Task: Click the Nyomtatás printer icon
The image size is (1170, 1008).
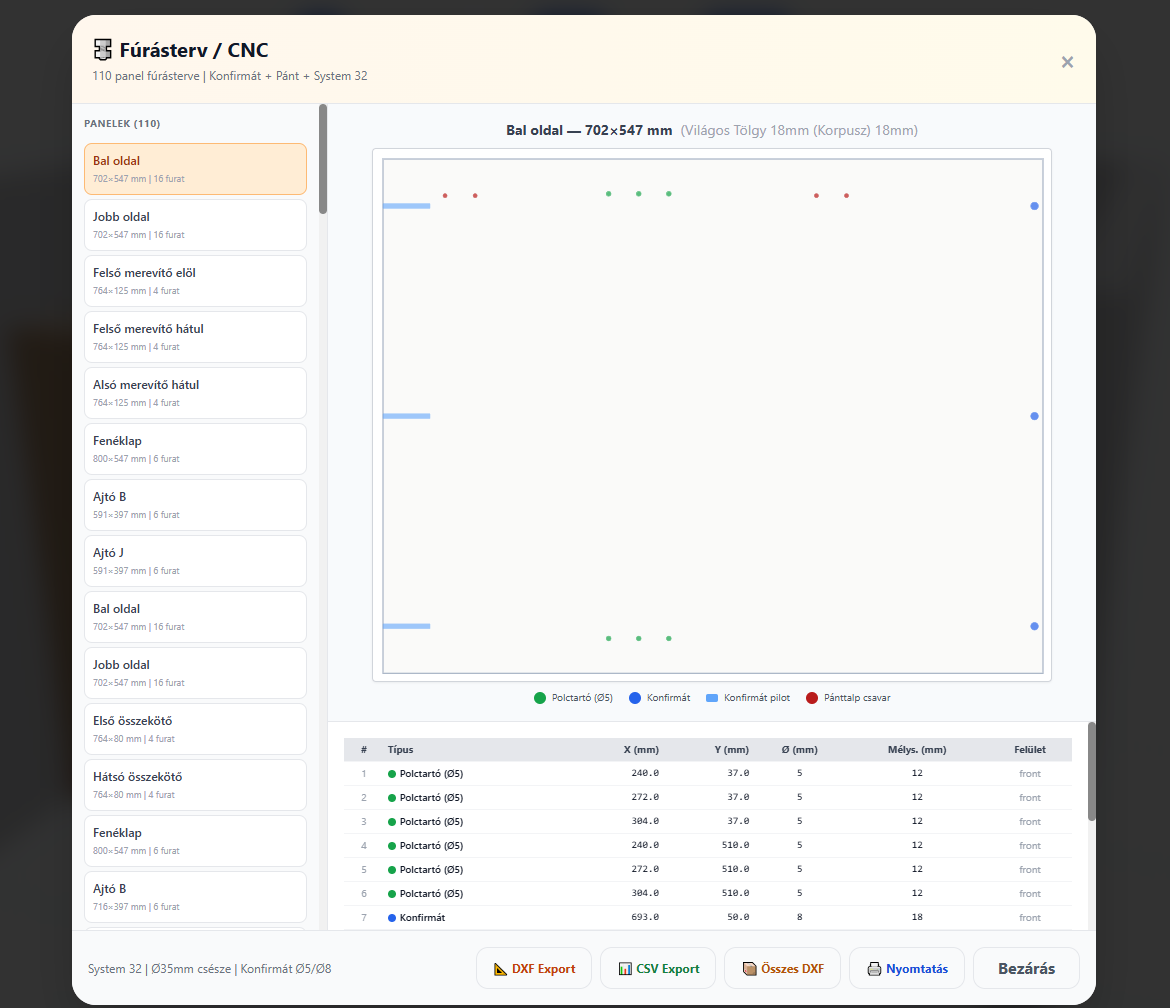Action: 875,968
